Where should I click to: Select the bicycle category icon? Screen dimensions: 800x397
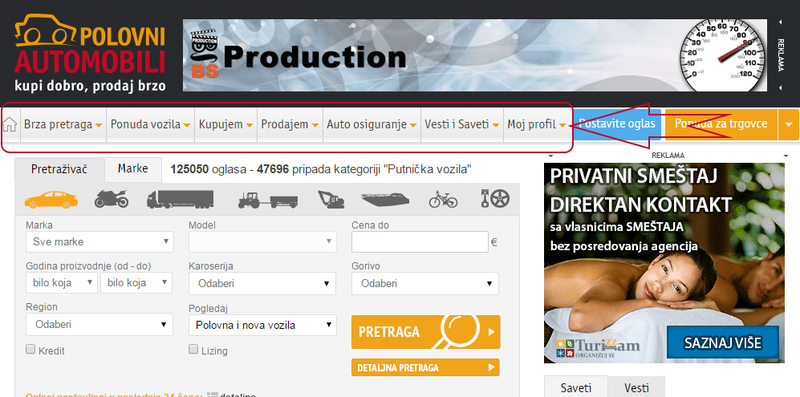(x=443, y=200)
